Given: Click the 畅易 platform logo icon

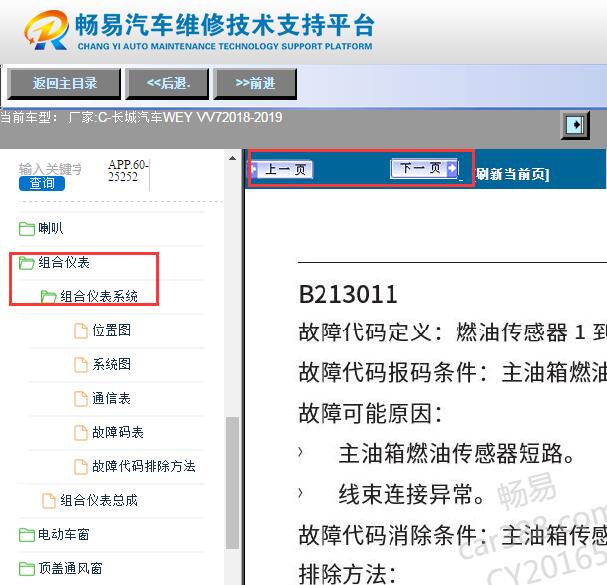Looking at the screenshot, I should pyautogui.click(x=47, y=30).
